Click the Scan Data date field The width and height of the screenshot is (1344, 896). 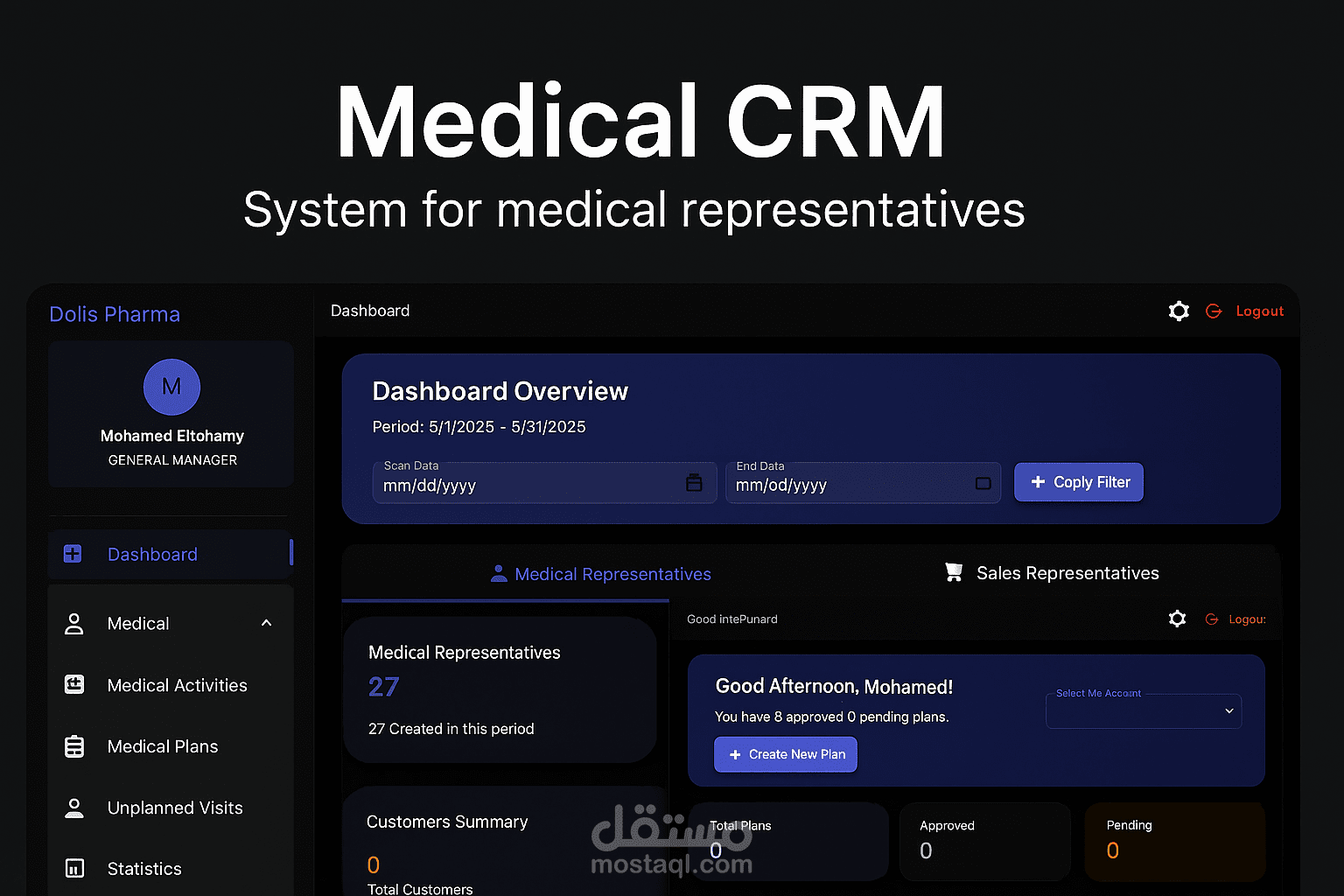[544, 483]
